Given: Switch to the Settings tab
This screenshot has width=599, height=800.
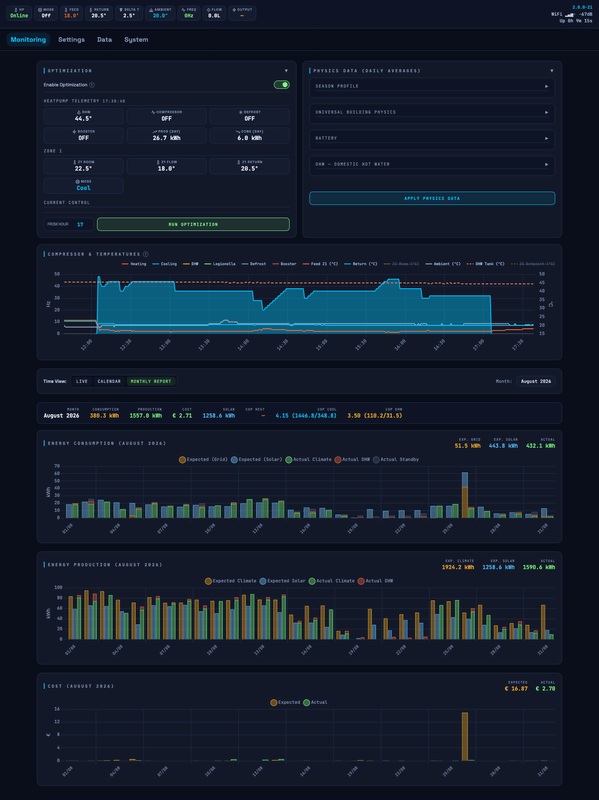Looking at the screenshot, I should (x=71, y=39).
